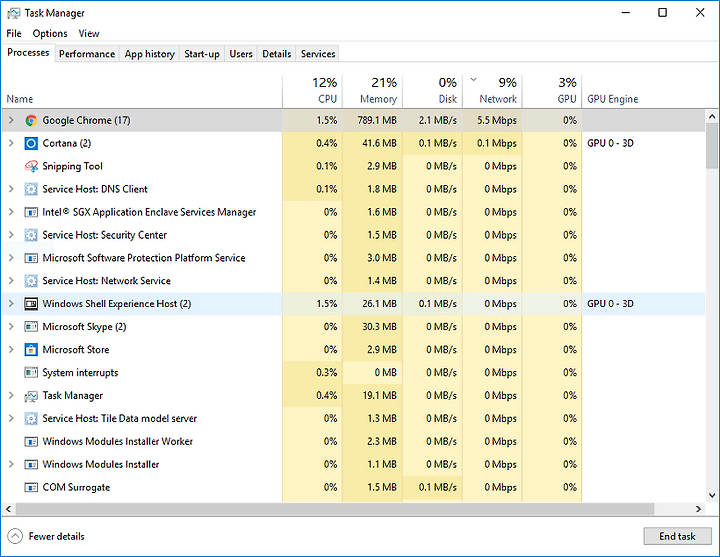The width and height of the screenshot is (720, 557).
Task: Select the Windows Modules Installer Worker name
Action: point(118,441)
